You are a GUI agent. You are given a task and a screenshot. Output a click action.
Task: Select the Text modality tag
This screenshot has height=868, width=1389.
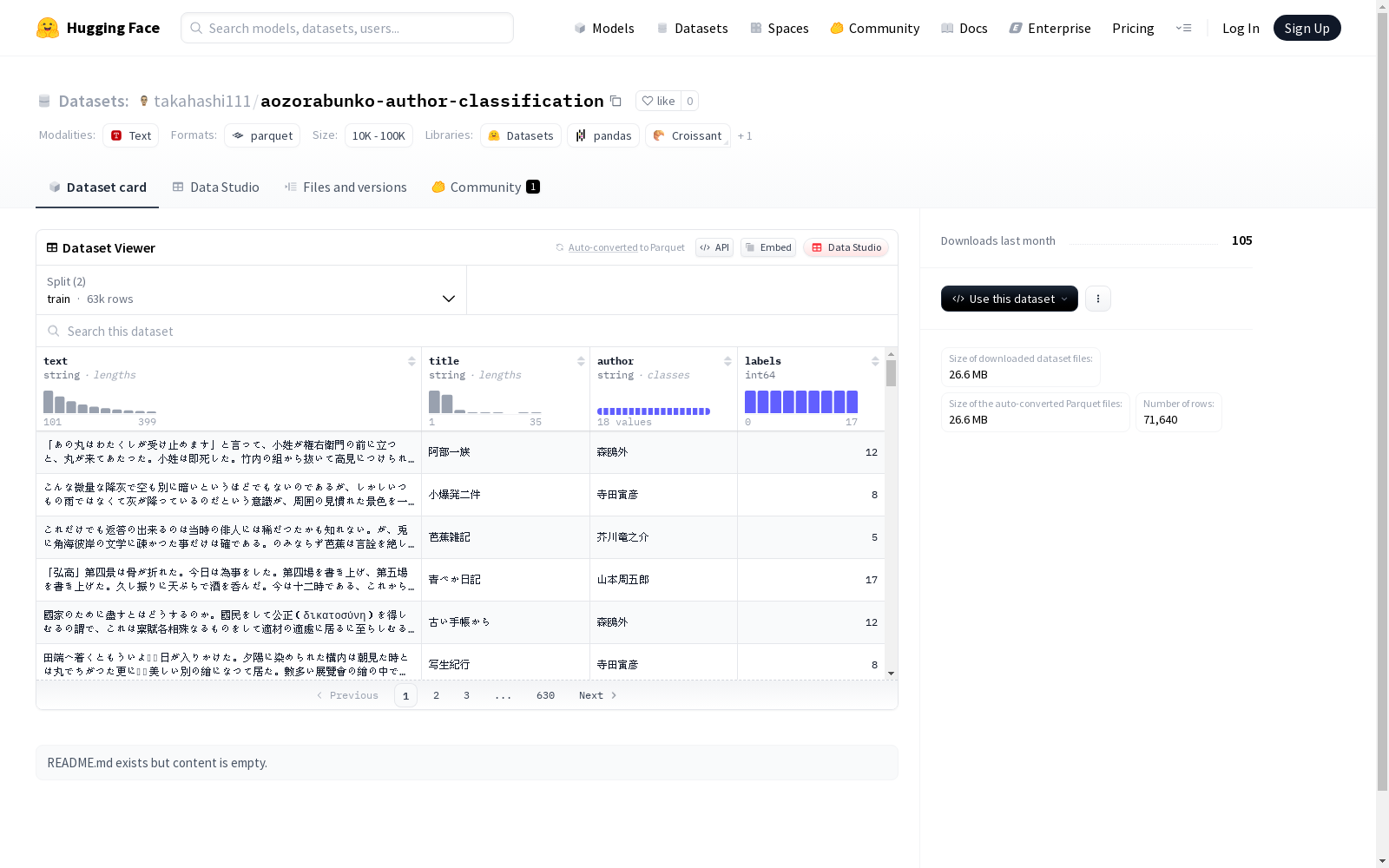[131, 135]
